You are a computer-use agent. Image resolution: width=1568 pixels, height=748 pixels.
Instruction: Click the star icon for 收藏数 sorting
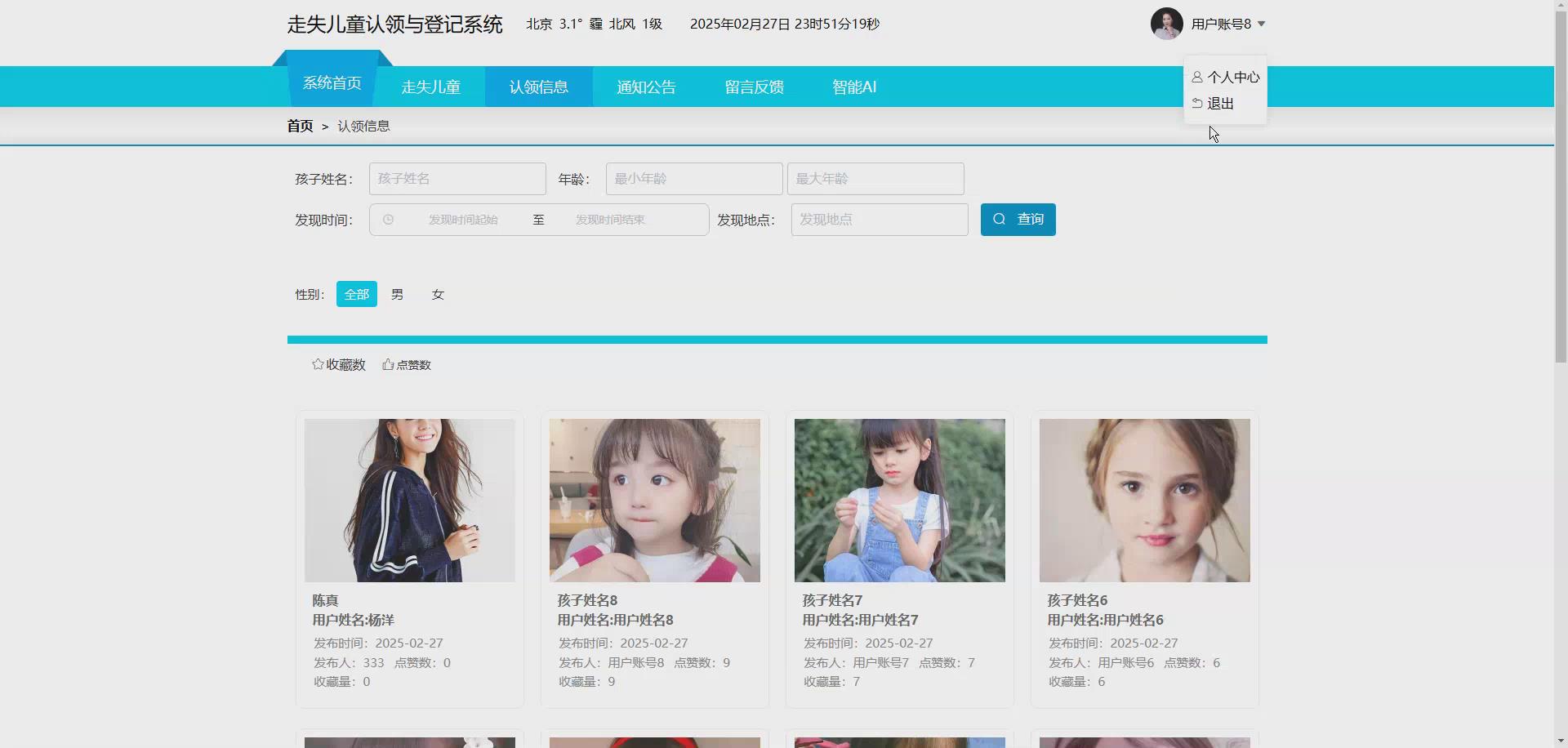click(318, 364)
